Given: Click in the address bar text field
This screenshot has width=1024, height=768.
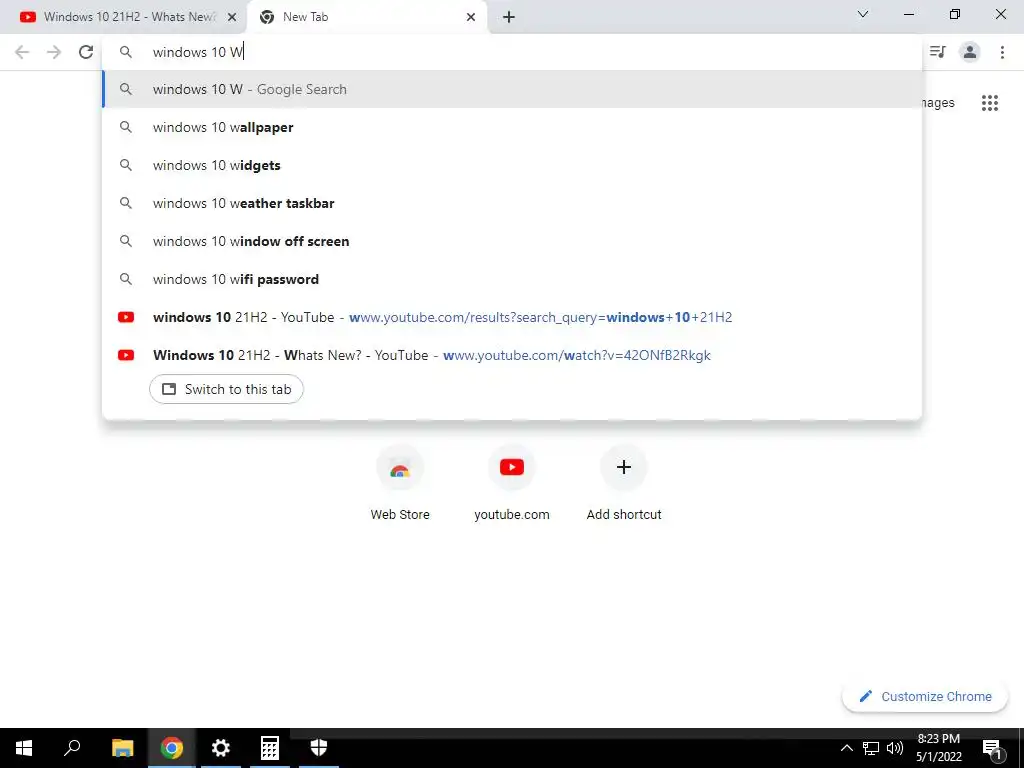Looking at the screenshot, I should 513,52.
